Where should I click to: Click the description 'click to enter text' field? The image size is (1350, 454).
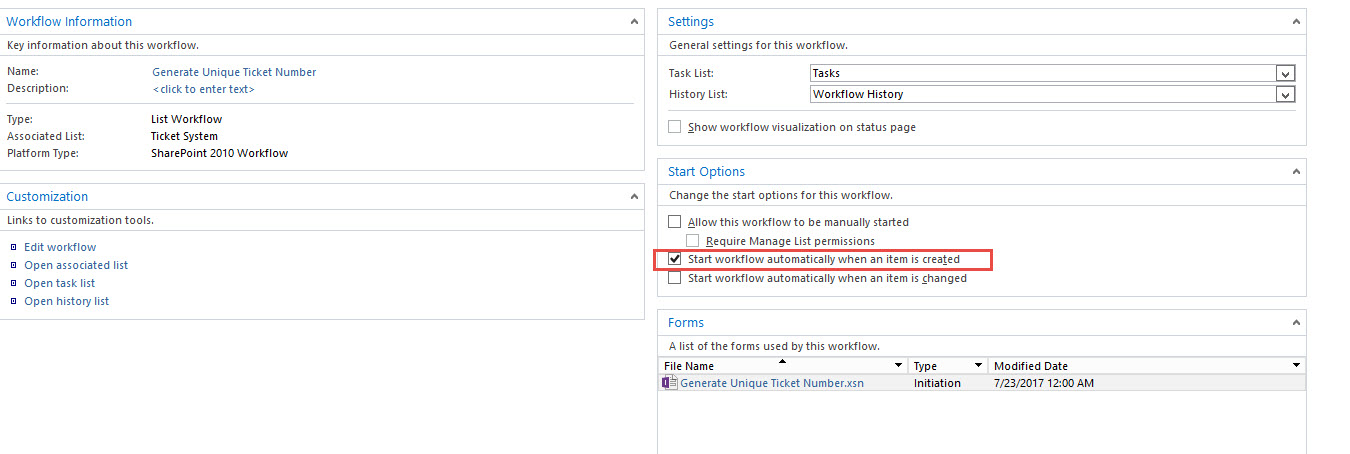point(203,89)
